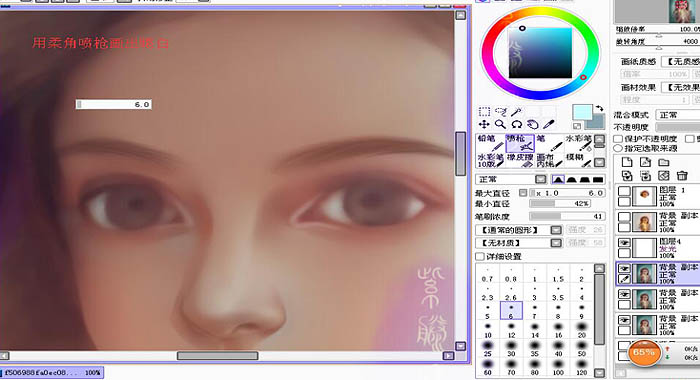Pick brush size 50 preset
700x380 pixels.
point(581,348)
